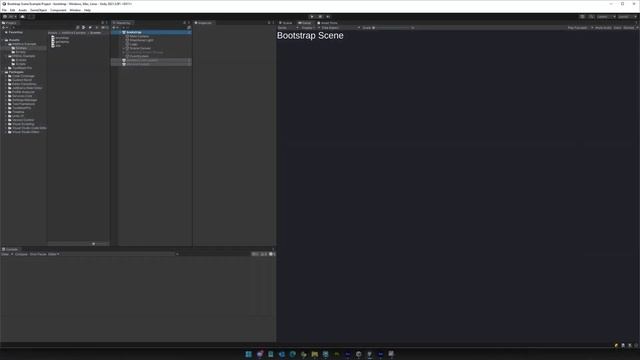Screen dimensions: 640x360
Task: Click the Windows Start button on the taskbar
Action: 248,354
